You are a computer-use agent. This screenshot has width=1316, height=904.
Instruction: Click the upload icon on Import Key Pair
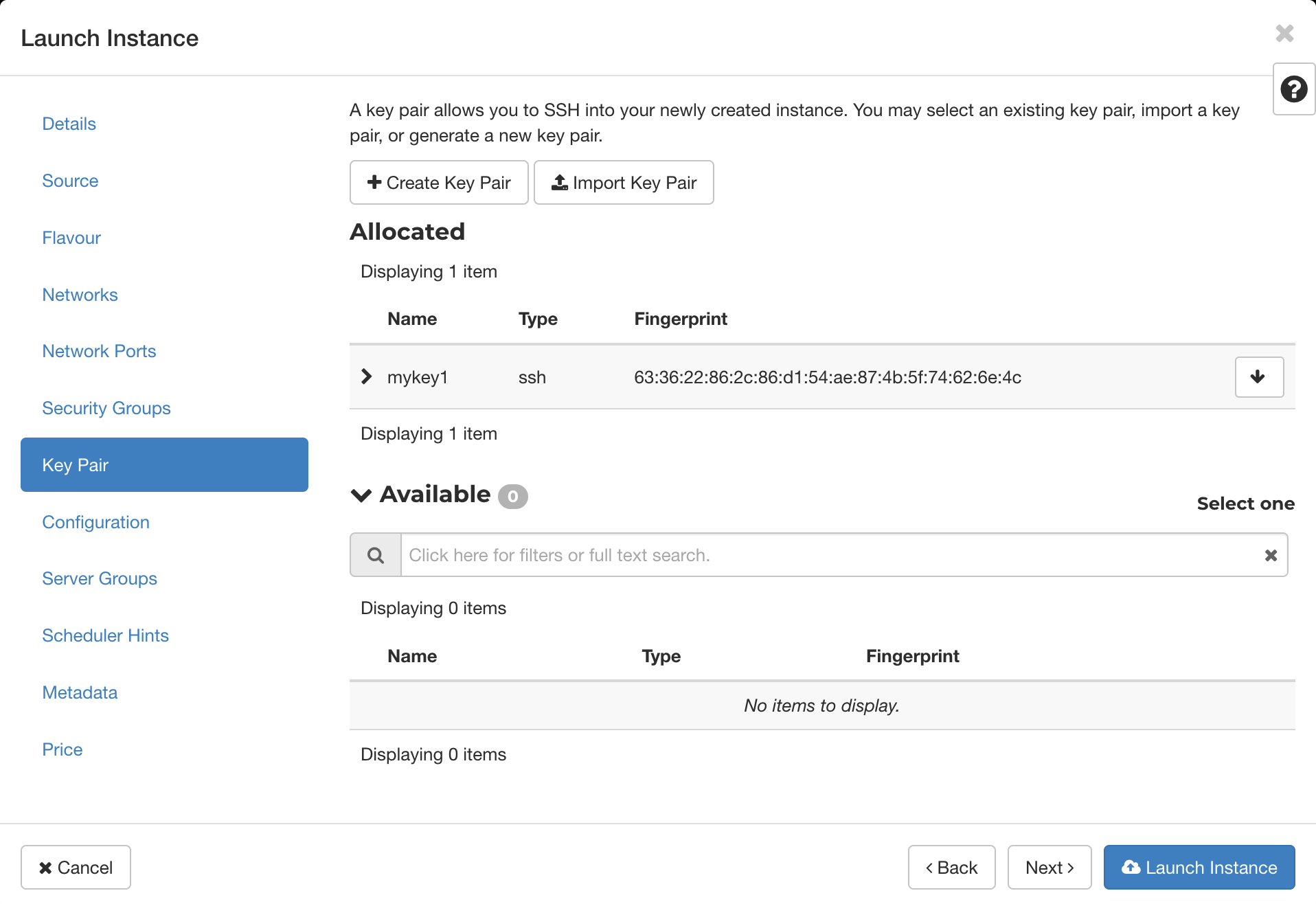[x=558, y=182]
